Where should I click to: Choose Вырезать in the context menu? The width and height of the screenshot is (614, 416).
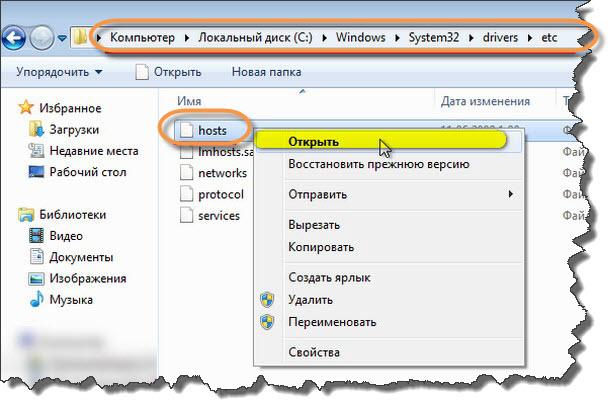click(x=314, y=225)
